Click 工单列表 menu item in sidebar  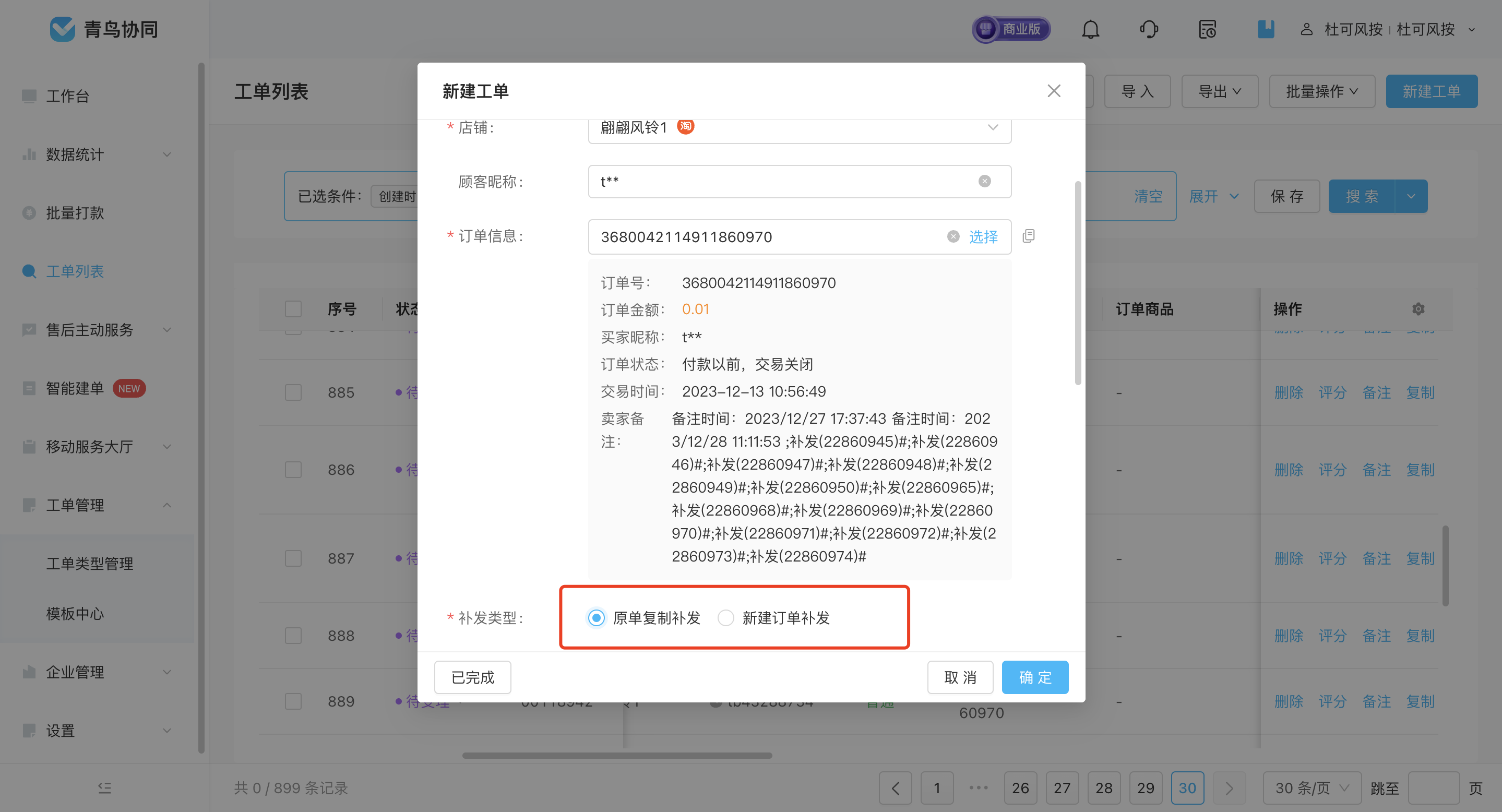click(x=76, y=270)
